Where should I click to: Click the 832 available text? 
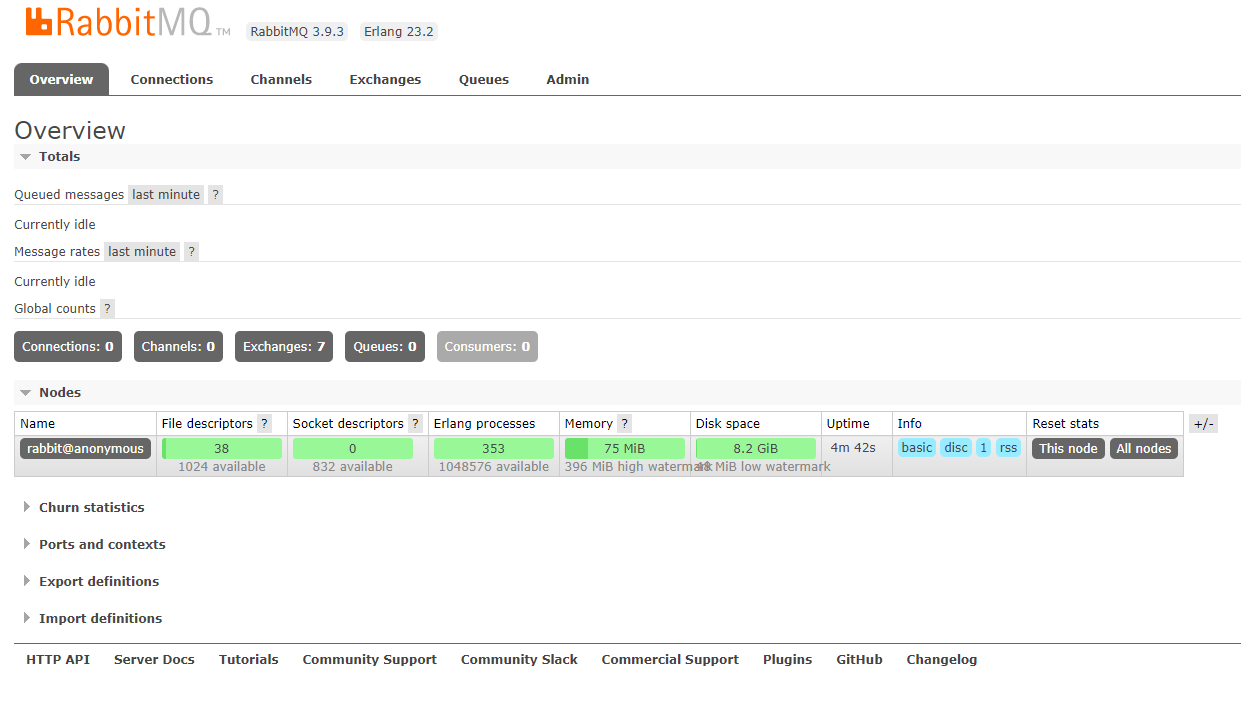tap(353, 467)
